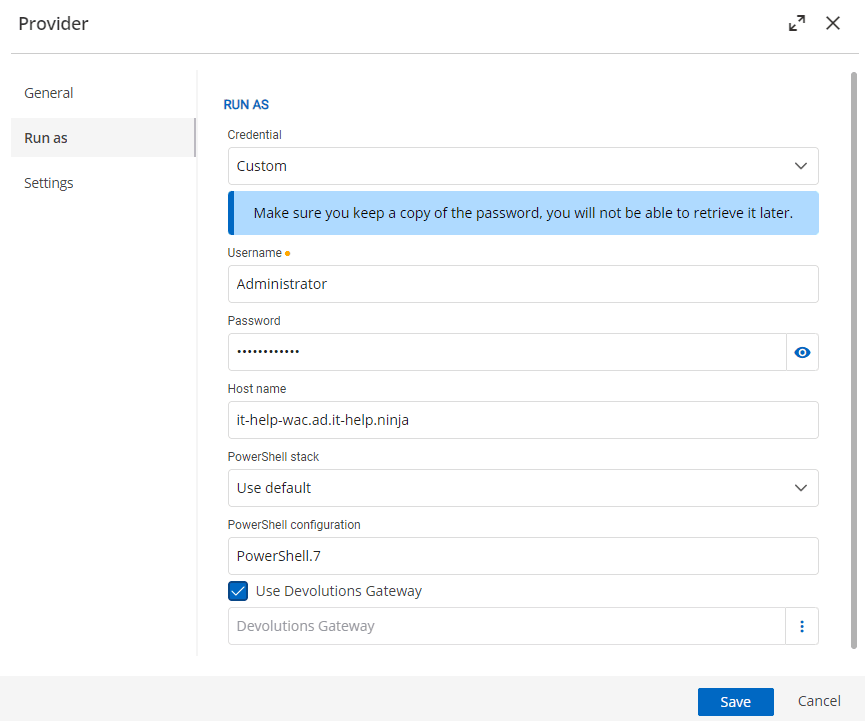The height and width of the screenshot is (721, 865).
Task: Cancel the provider changes
Action: point(818,701)
